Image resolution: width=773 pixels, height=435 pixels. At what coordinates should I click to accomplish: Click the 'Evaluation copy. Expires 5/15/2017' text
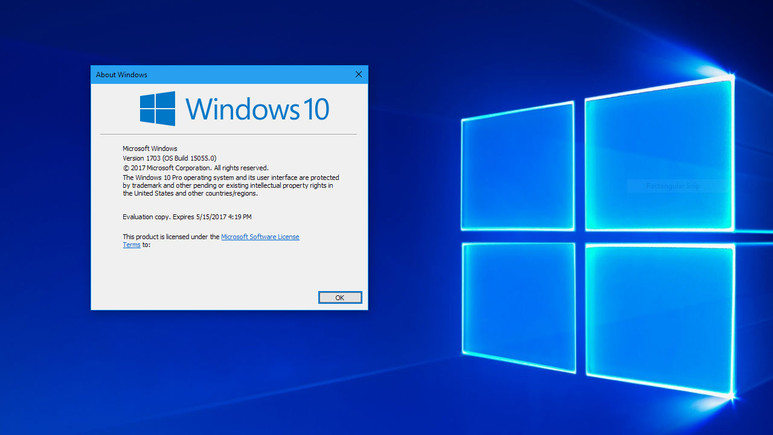coord(187,217)
